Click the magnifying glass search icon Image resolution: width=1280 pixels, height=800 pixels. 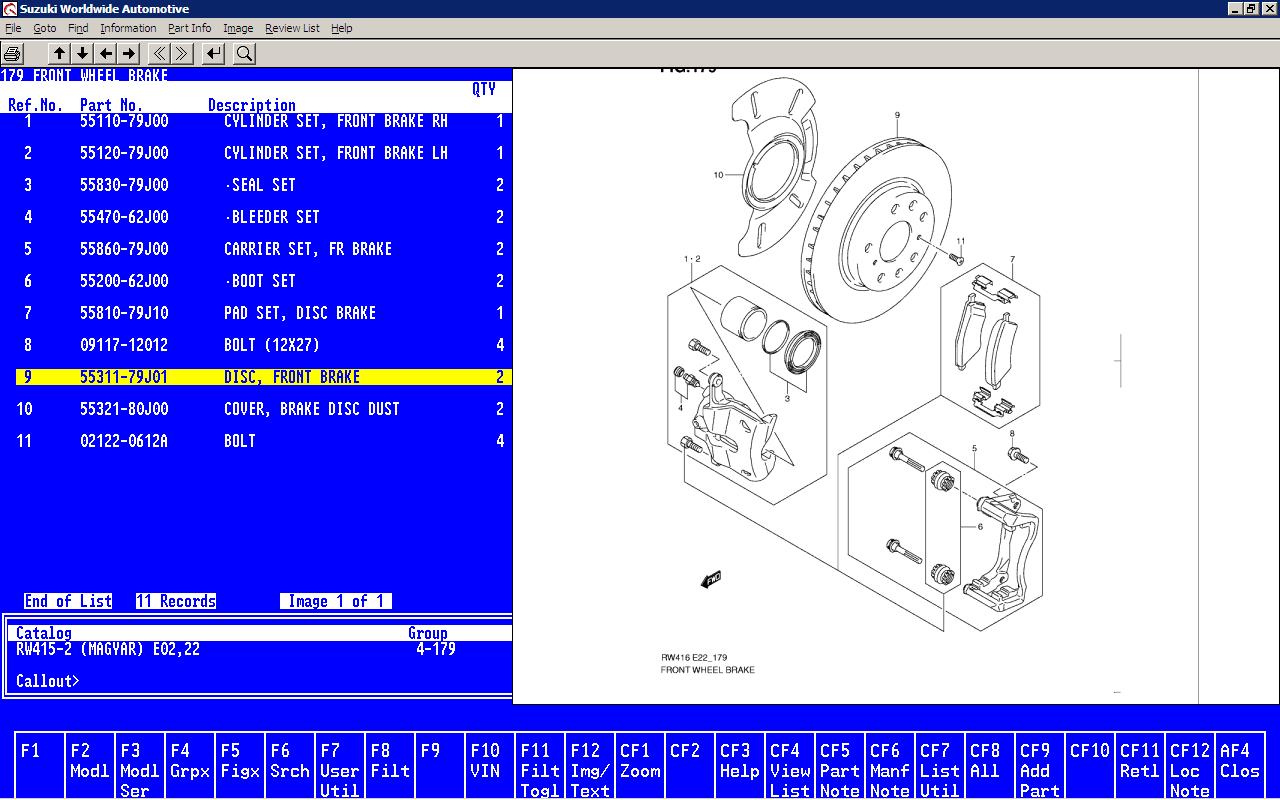click(x=244, y=54)
